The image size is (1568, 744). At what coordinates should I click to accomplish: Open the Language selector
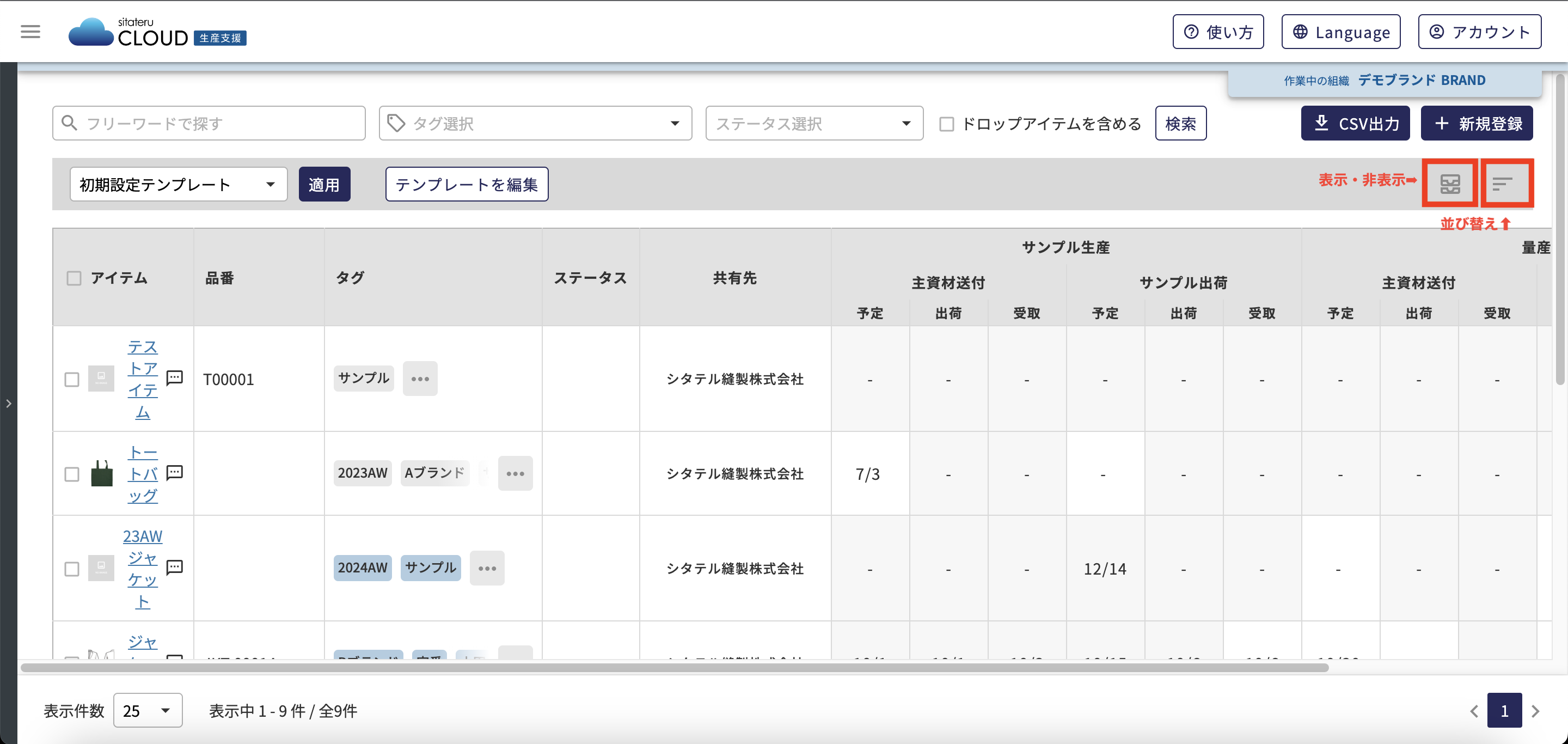click(1341, 32)
